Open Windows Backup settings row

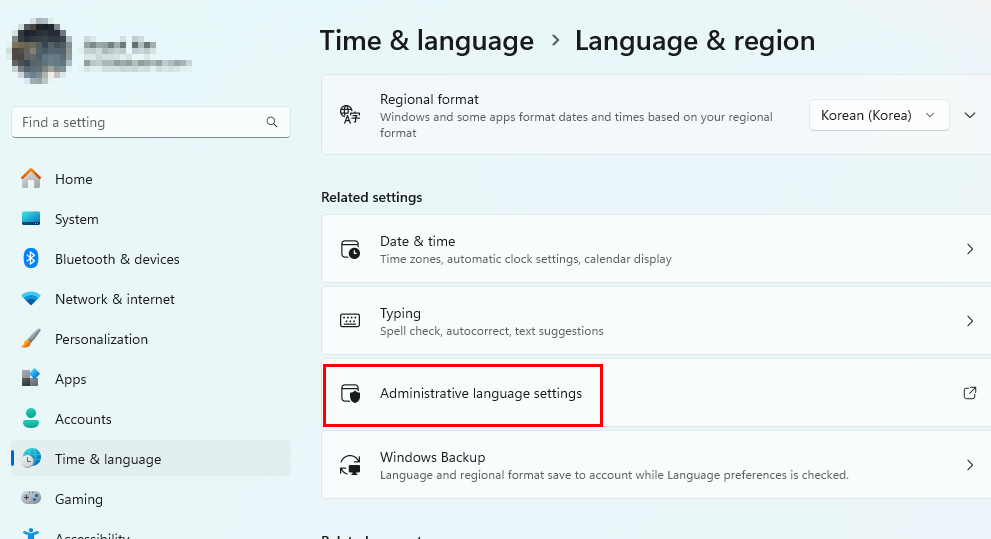tap(656, 465)
